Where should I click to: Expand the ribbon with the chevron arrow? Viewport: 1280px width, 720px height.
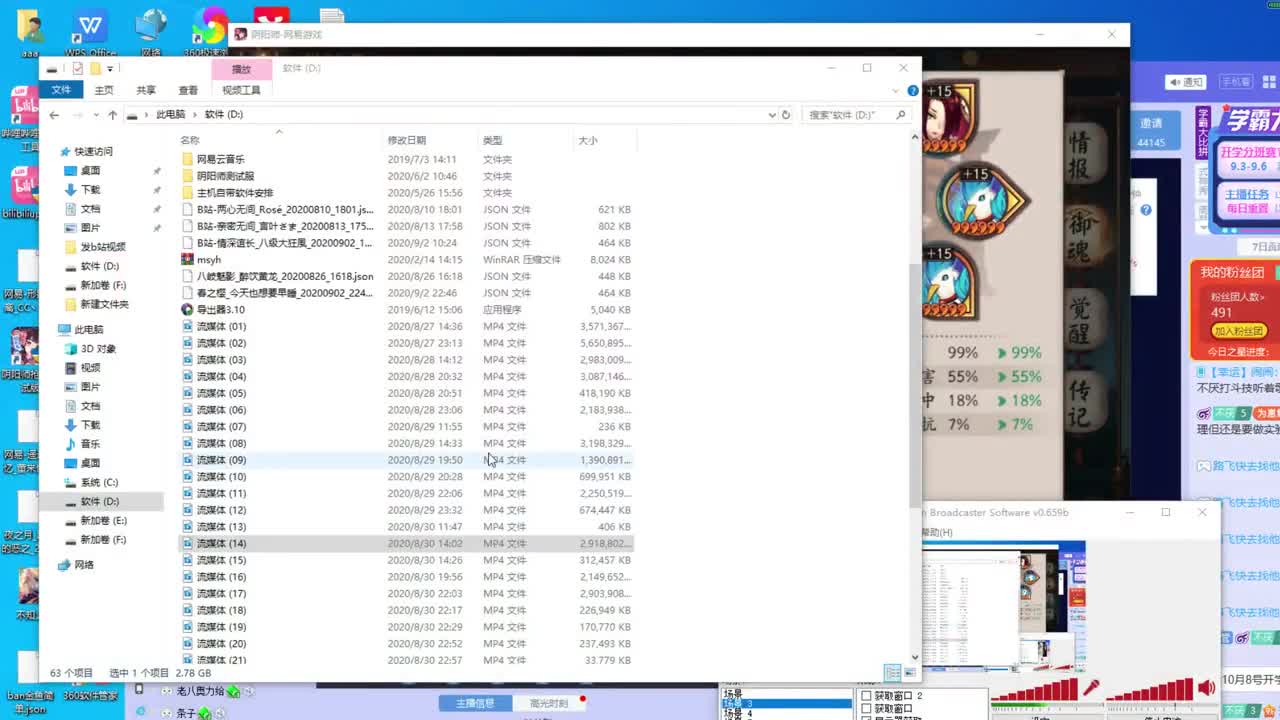point(897,90)
